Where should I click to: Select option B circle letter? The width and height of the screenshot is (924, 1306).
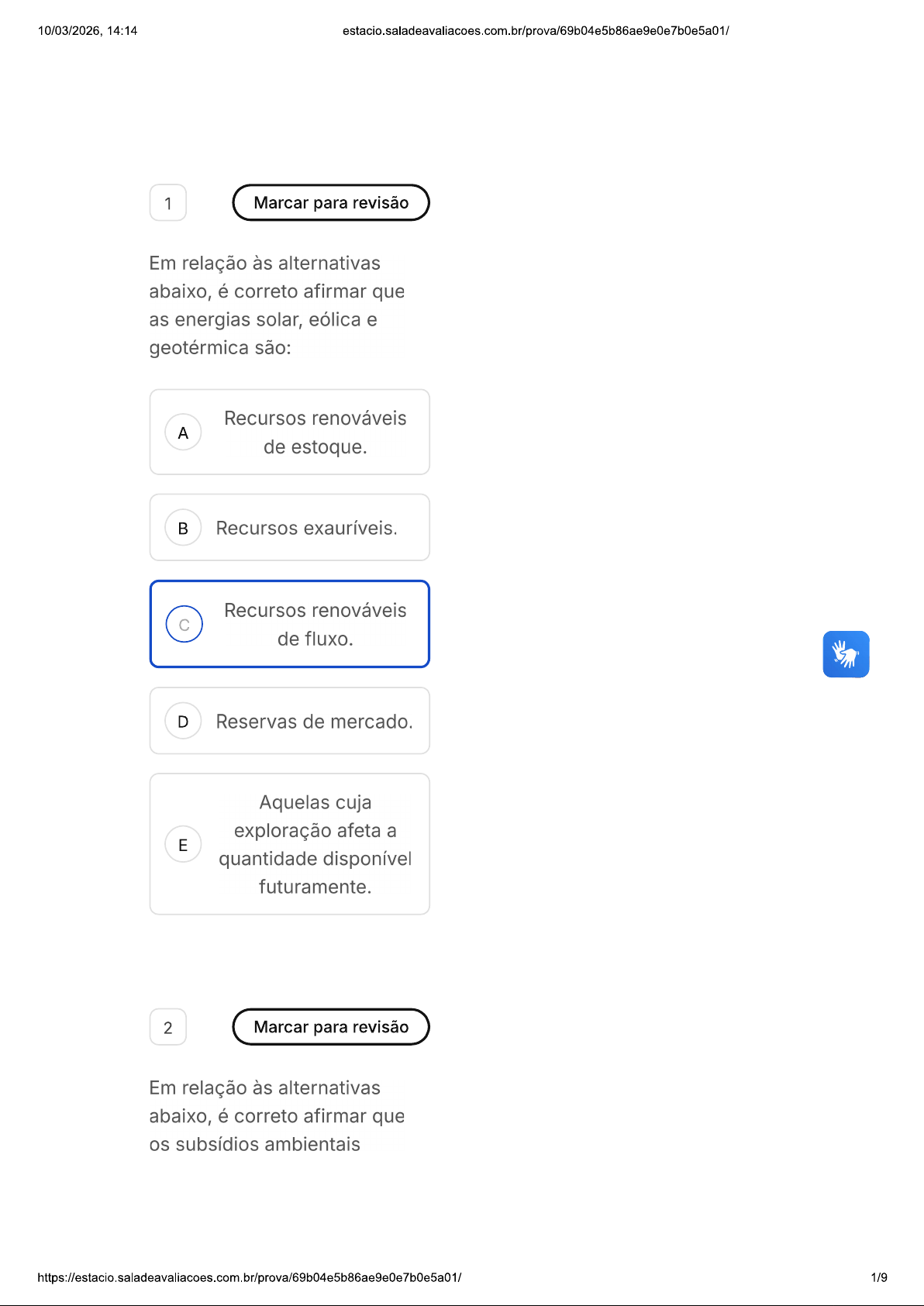point(183,528)
